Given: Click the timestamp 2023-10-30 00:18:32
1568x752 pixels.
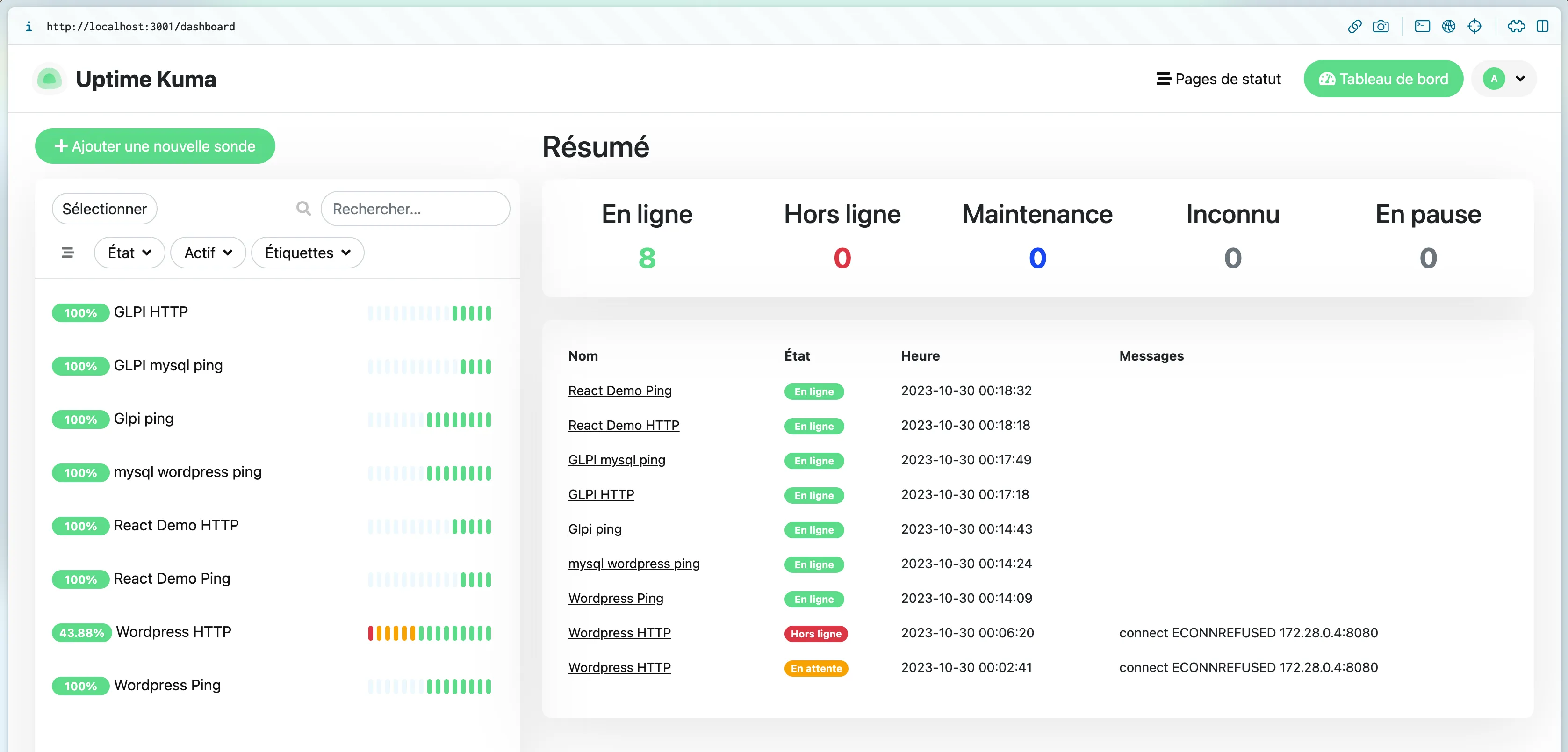Looking at the screenshot, I should pyautogui.click(x=966, y=391).
